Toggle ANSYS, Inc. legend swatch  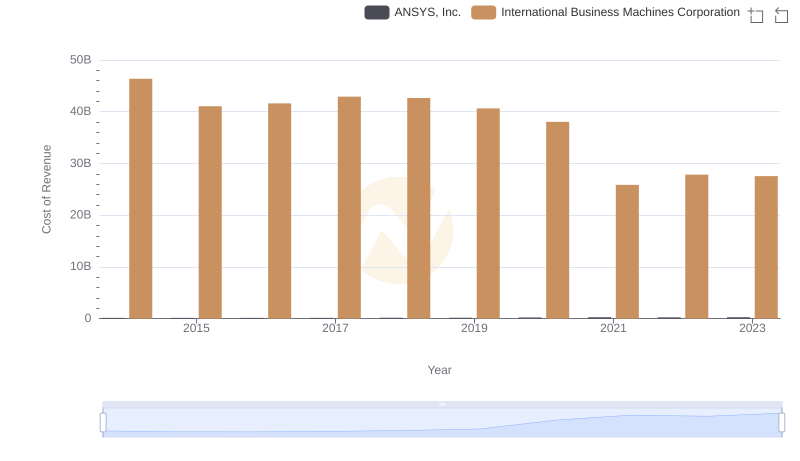click(377, 12)
